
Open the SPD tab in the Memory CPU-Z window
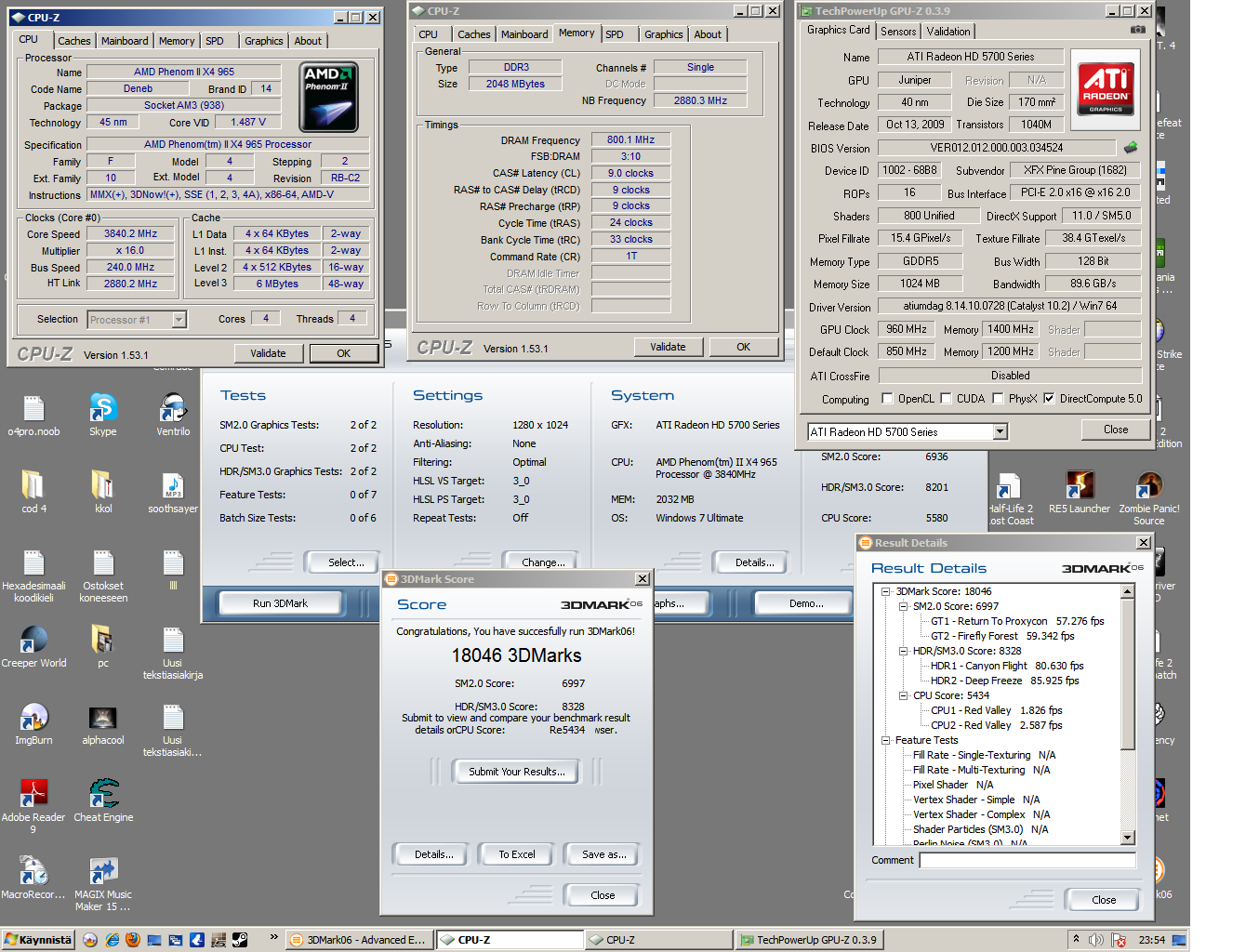tap(615, 34)
